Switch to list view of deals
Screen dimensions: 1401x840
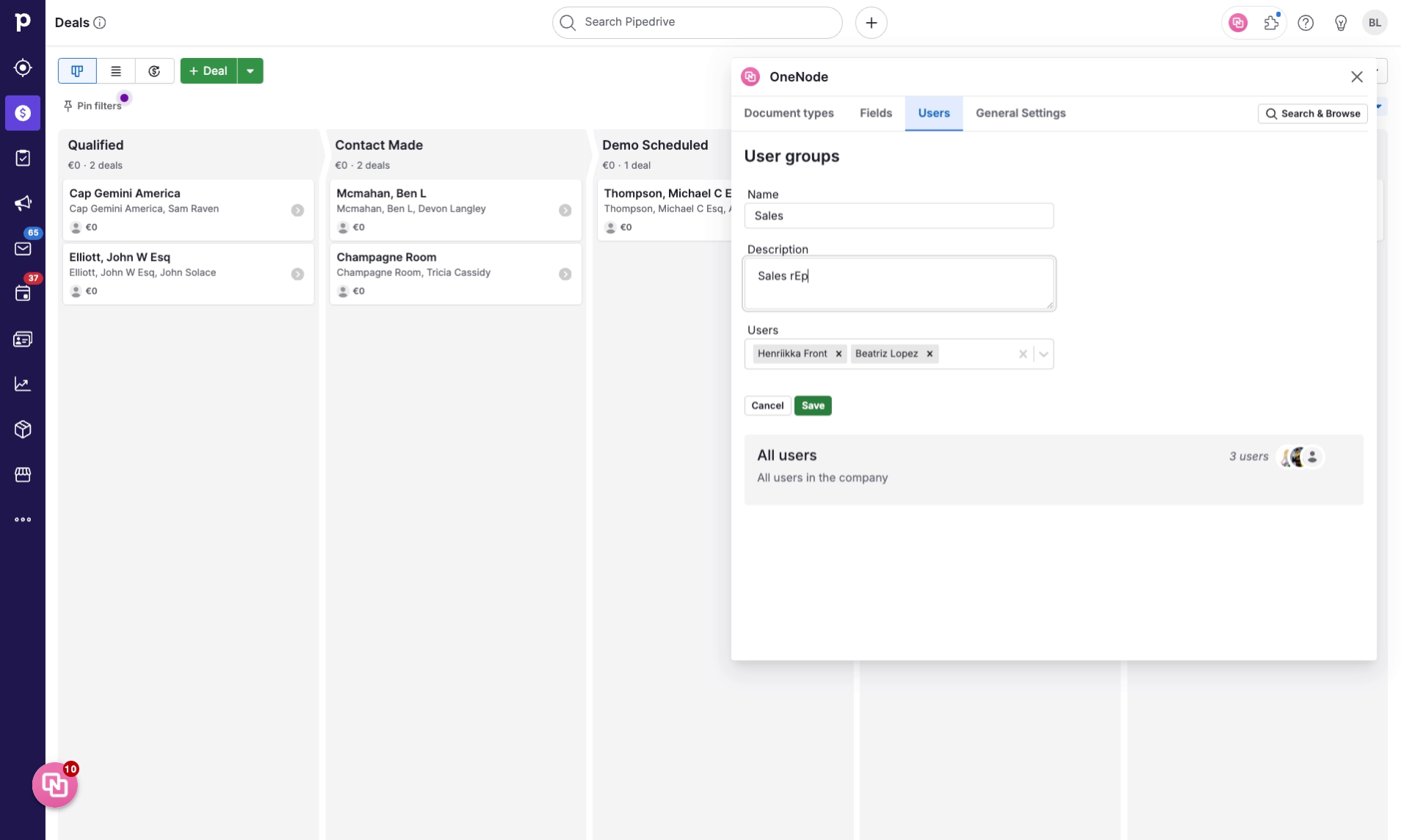[116, 71]
